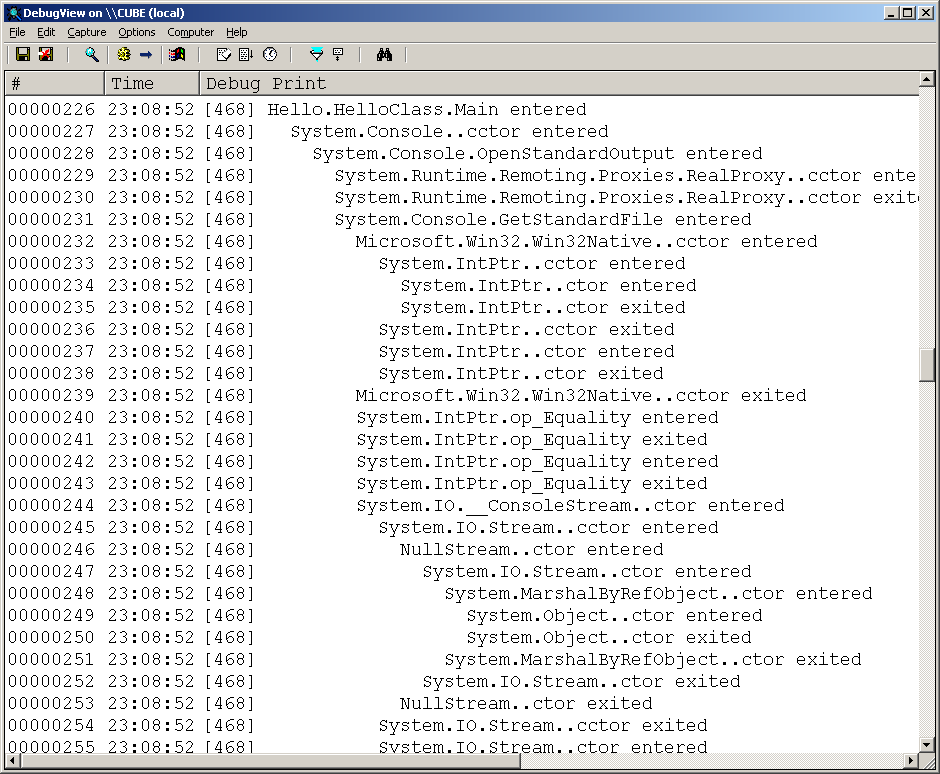Click the red X icon beside Save
Viewport: 940px width, 774px height.
click(x=46, y=54)
